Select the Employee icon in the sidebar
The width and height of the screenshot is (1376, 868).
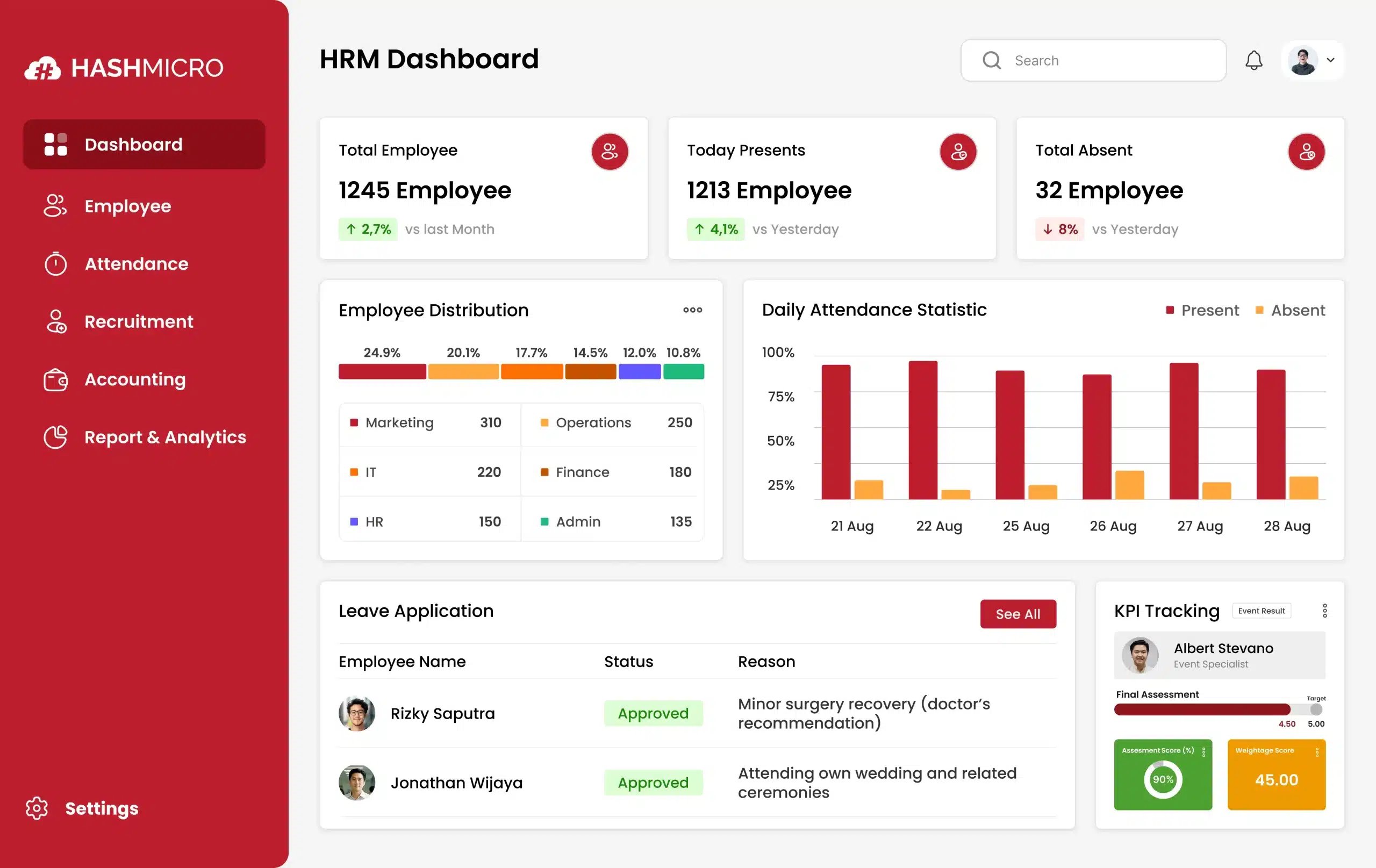(55, 206)
